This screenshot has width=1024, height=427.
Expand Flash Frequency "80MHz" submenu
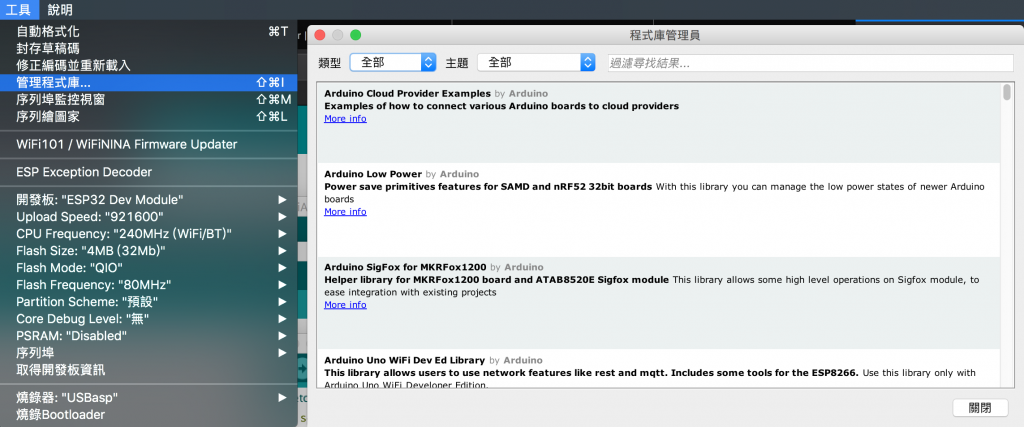(149, 285)
